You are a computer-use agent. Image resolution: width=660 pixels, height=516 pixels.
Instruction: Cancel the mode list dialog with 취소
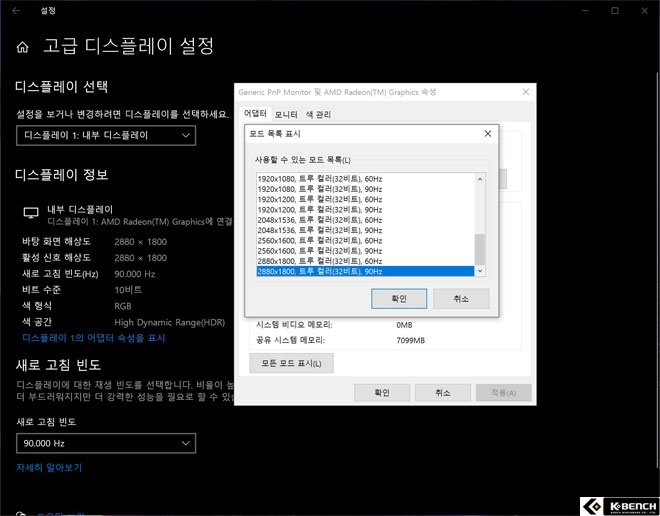(461, 299)
